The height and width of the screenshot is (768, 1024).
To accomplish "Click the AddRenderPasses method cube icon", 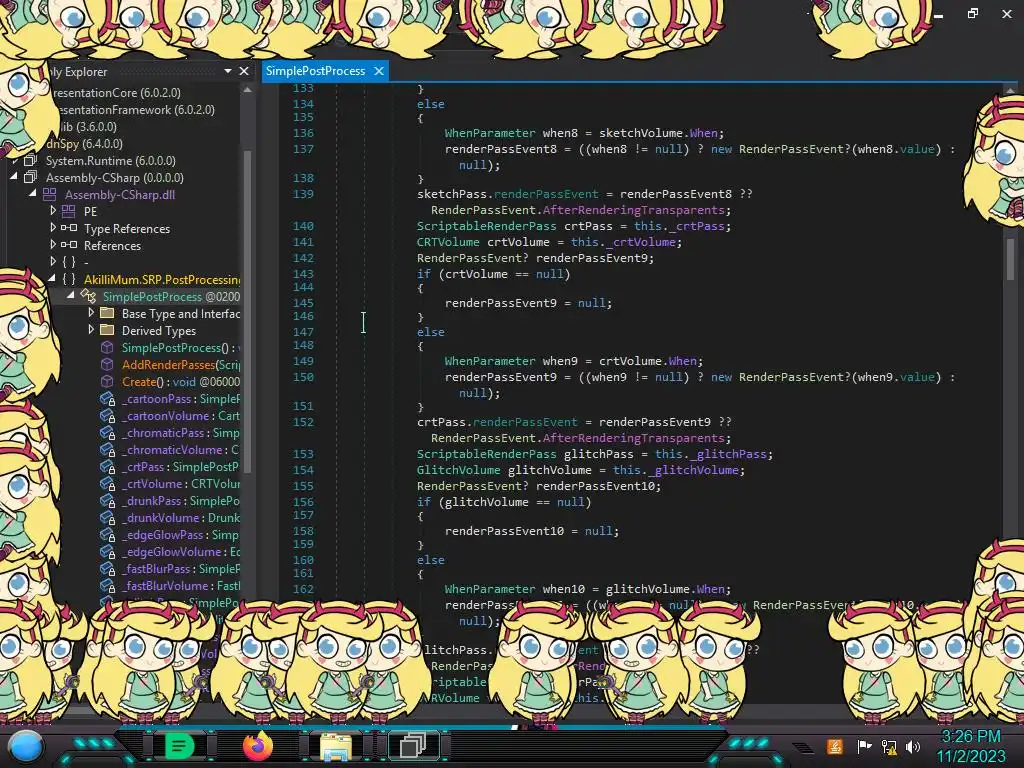I will coord(107,365).
